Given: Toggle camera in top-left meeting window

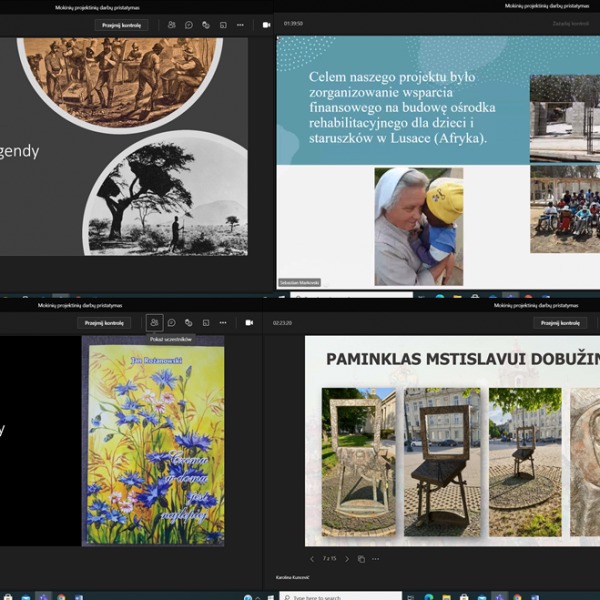Looking at the screenshot, I should click(x=266, y=25).
